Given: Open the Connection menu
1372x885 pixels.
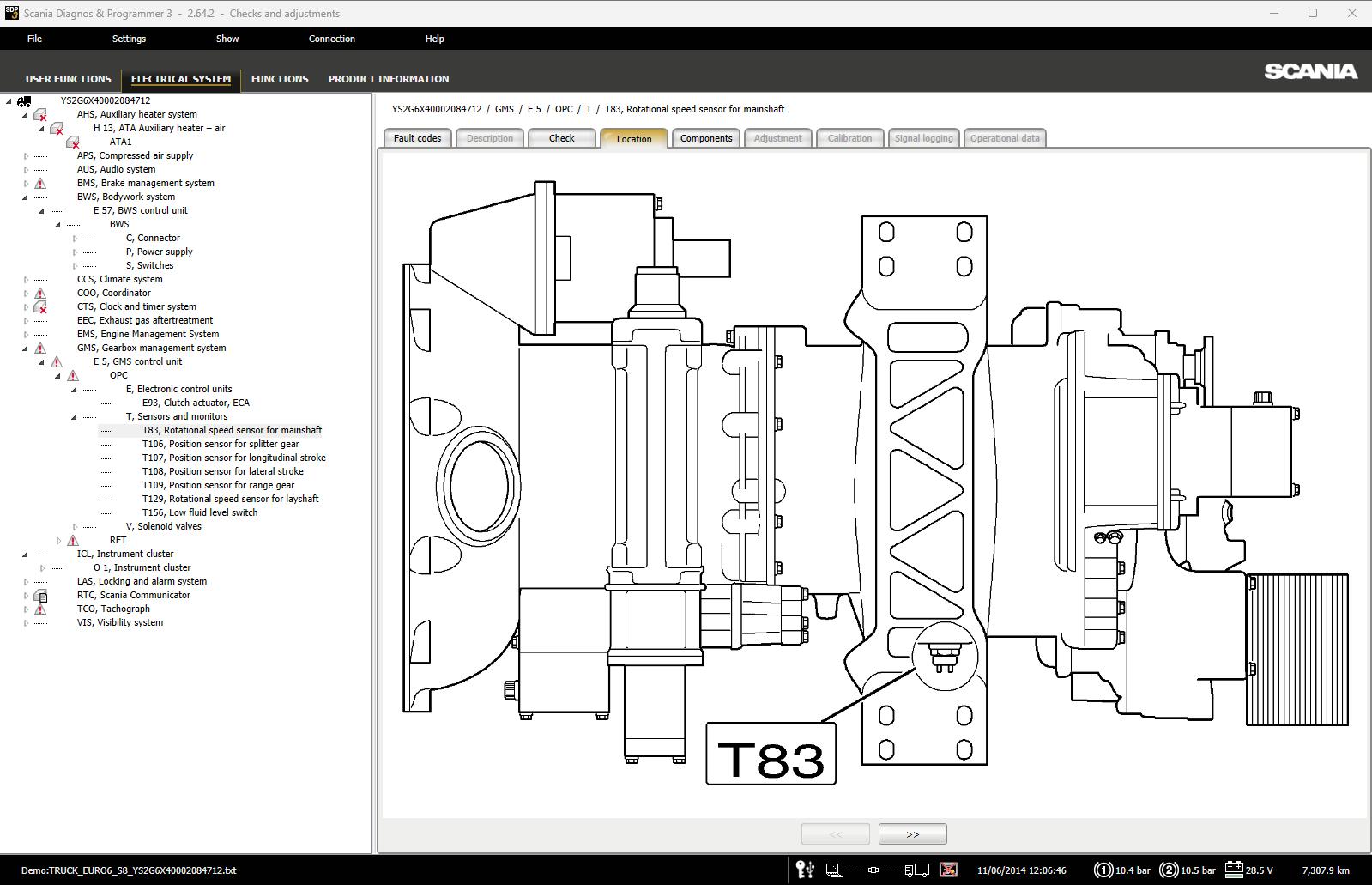Looking at the screenshot, I should [x=332, y=39].
